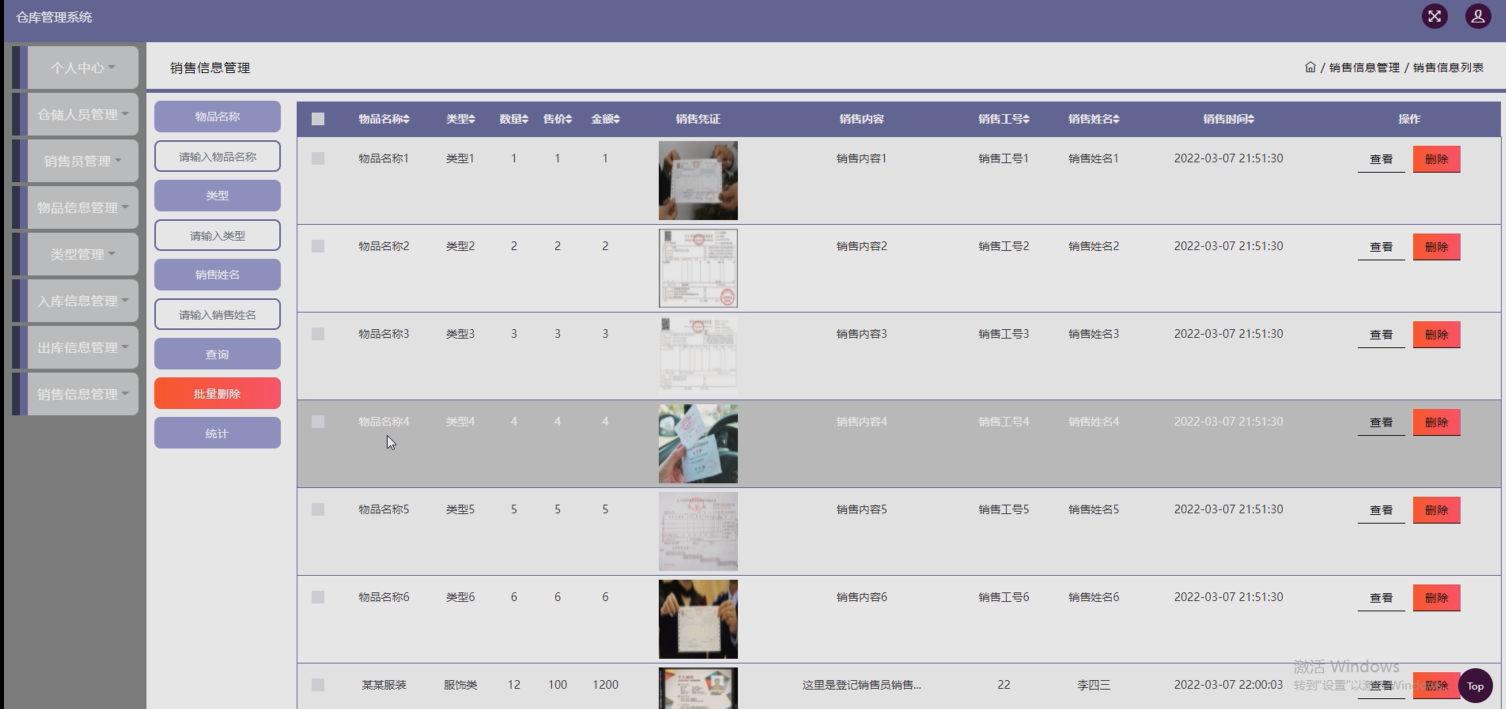The image size is (1506, 709).
Task: Click 销售内容1 cell text
Action: tap(862, 158)
